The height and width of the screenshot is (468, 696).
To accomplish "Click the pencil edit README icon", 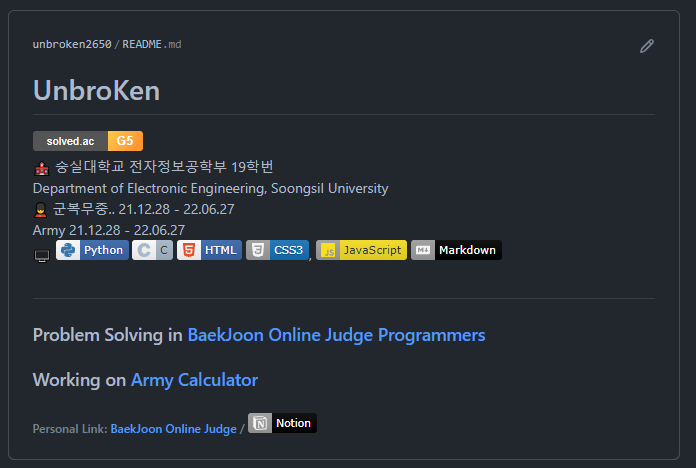I will click(x=647, y=46).
